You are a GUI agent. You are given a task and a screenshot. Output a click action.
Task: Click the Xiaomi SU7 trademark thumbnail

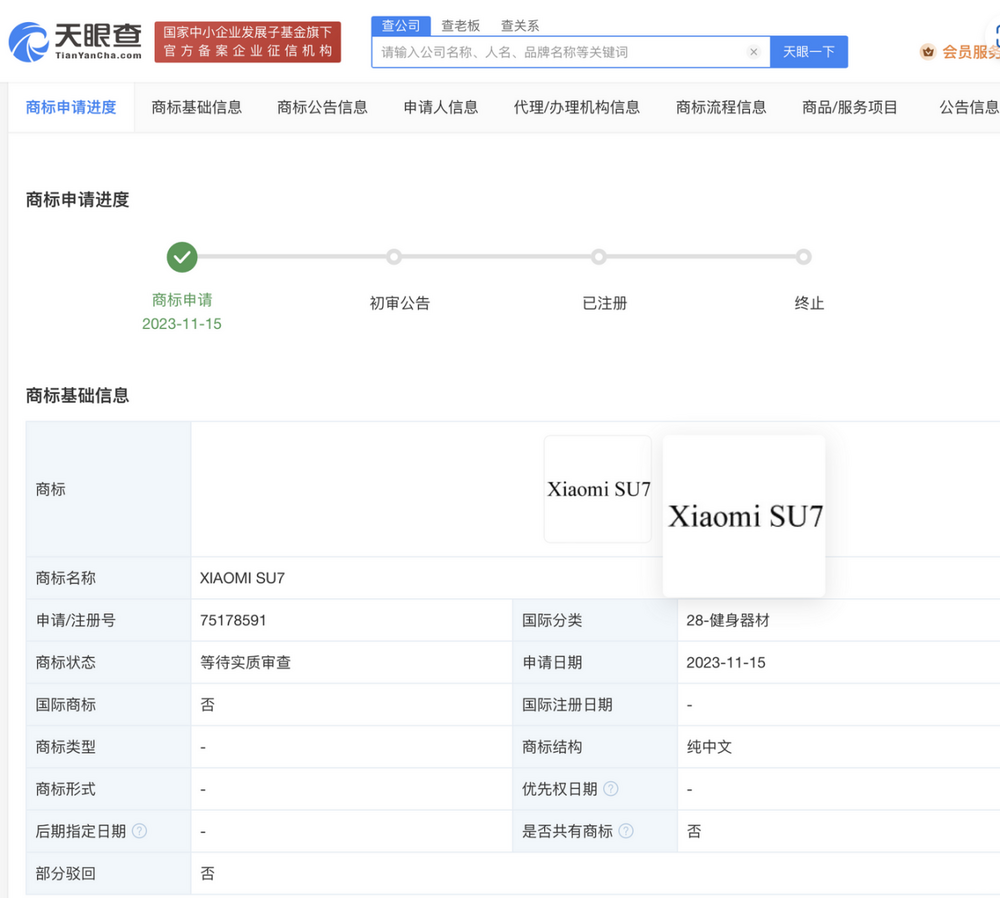pyautogui.click(x=597, y=489)
